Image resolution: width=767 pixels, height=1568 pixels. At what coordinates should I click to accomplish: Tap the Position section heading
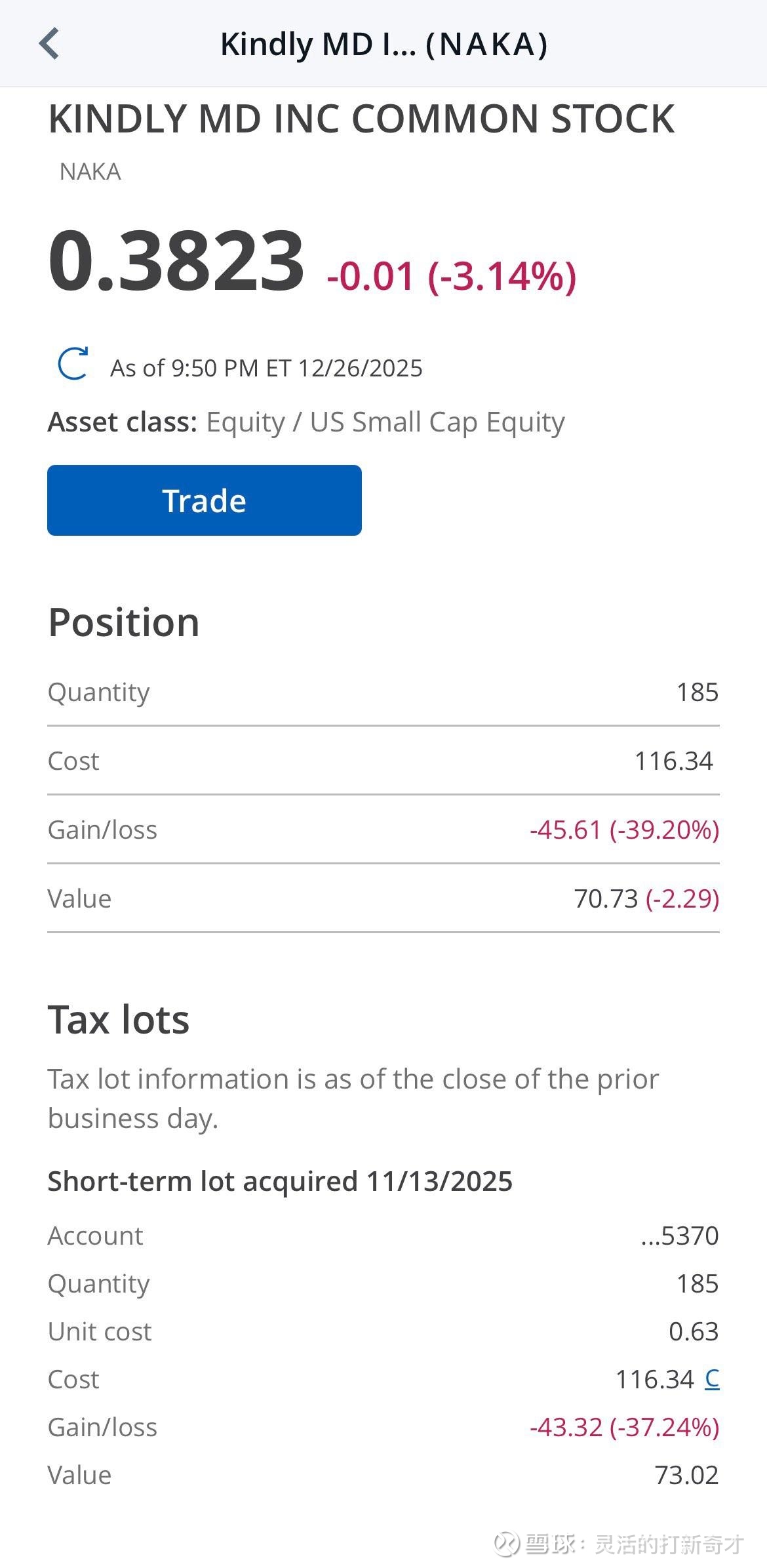pos(124,622)
